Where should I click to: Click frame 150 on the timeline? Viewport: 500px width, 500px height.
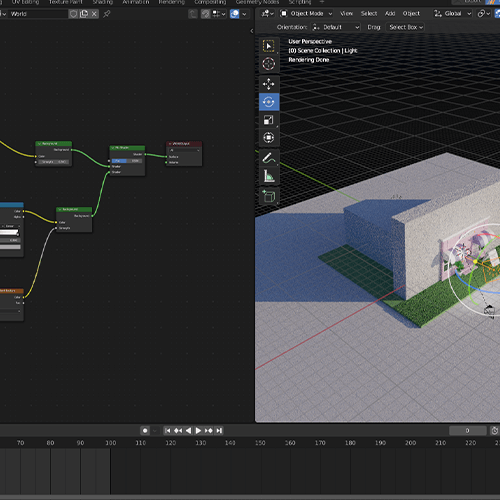coord(260,443)
